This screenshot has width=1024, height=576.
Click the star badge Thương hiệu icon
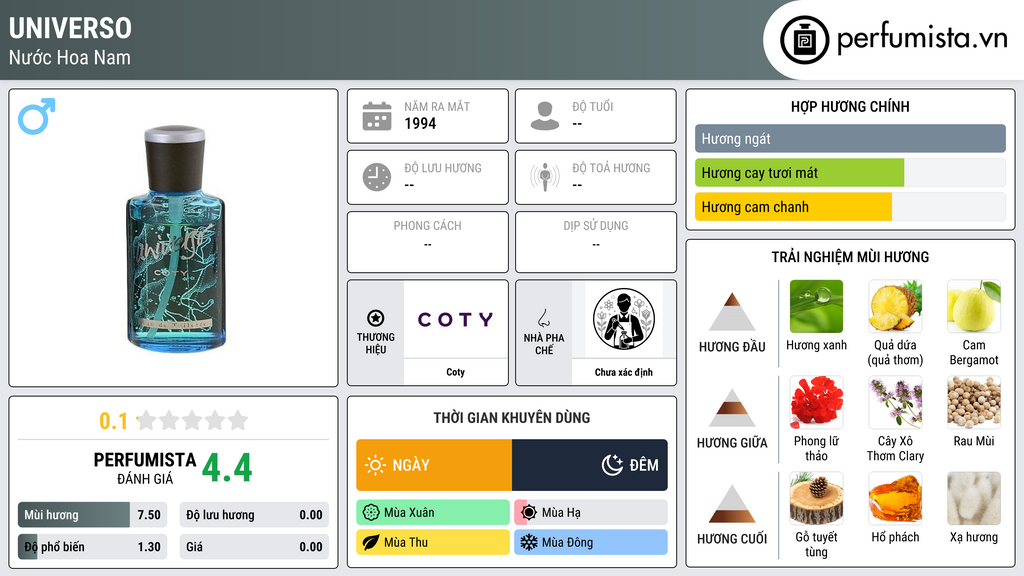376,318
